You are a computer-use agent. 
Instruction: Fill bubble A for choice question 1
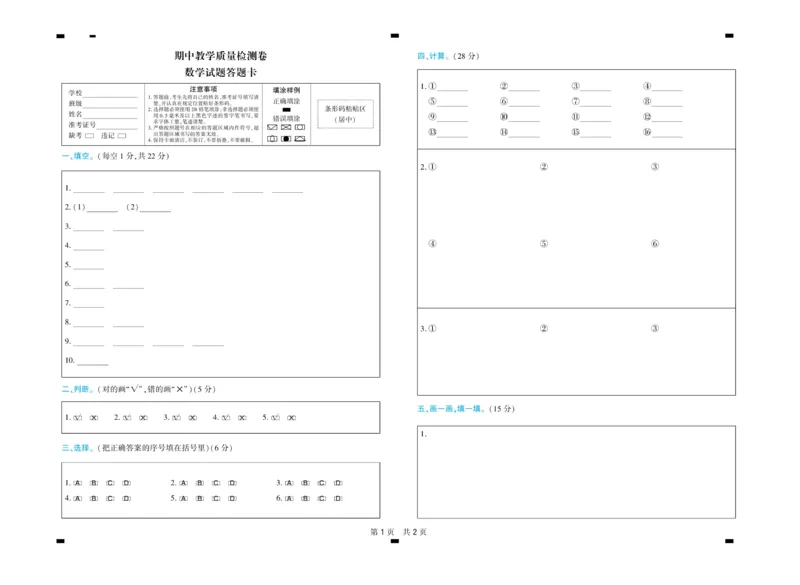tap(77, 483)
